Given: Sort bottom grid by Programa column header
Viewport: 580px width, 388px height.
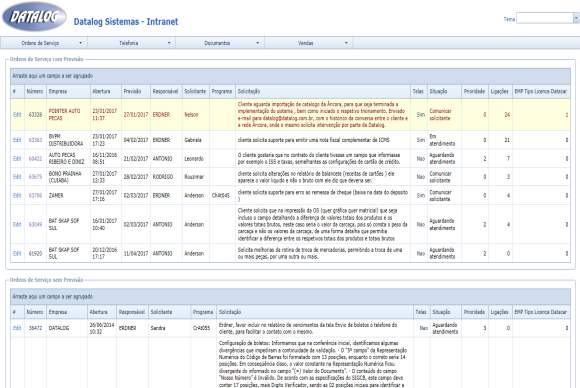Looking at the screenshot, I should click(x=203, y=312).
